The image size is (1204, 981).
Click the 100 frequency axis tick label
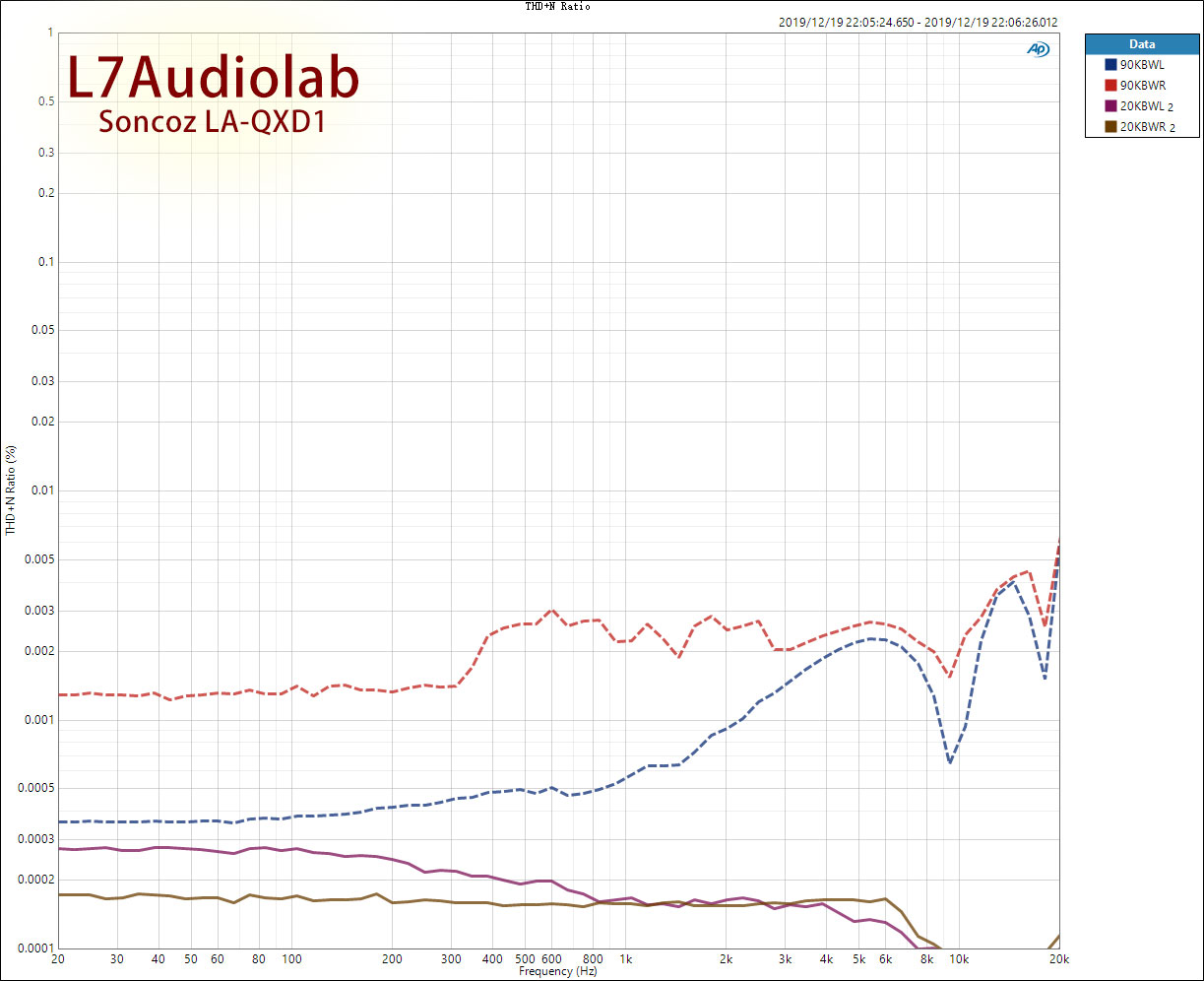pos(291,959)
